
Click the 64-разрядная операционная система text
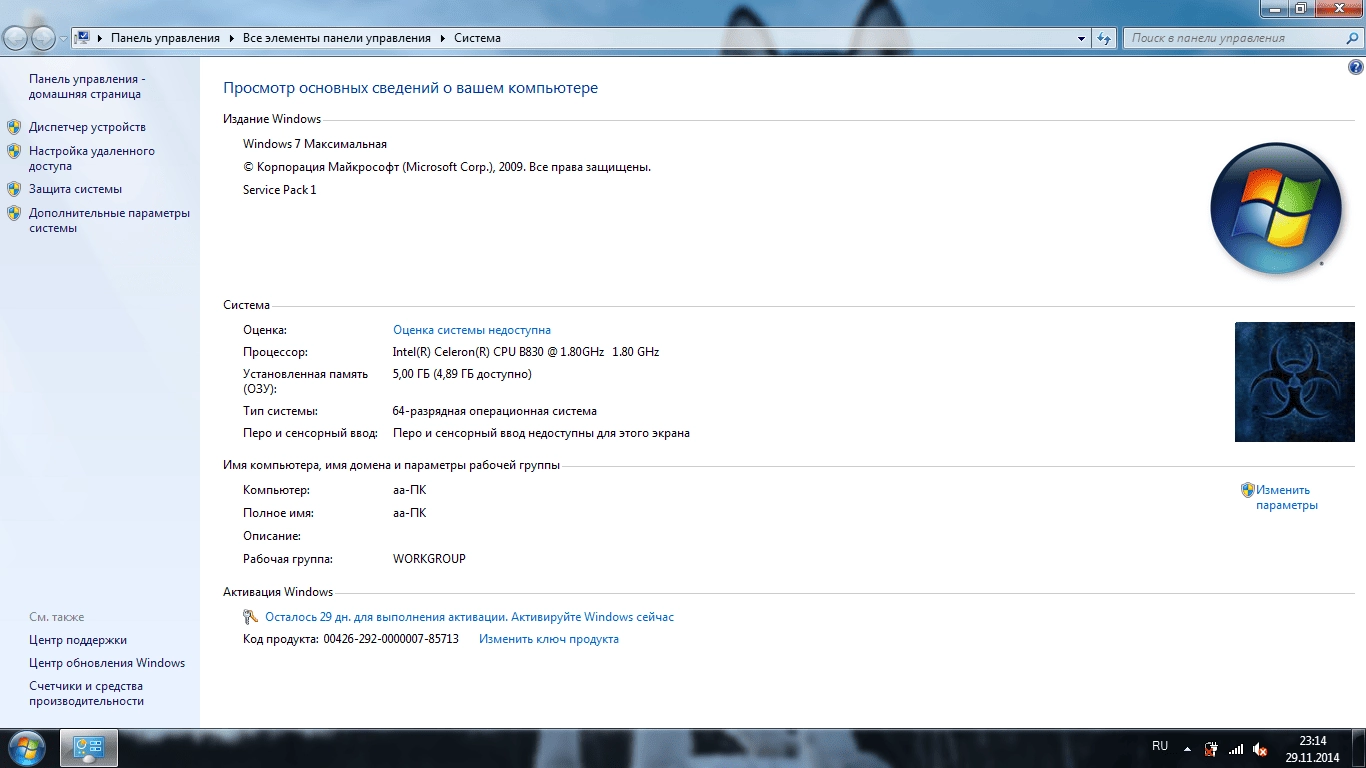click(x=495, y=411)
